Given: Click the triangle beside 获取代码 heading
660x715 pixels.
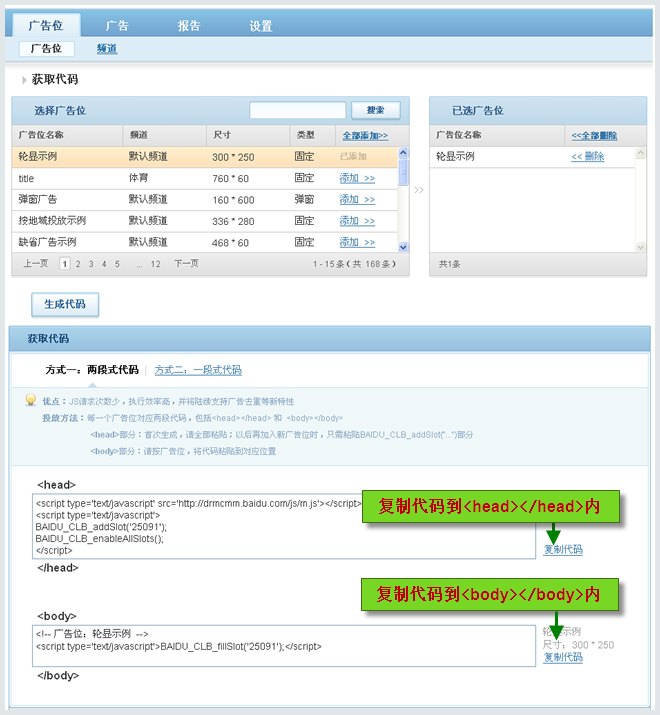Looking at the screenshot, I should (24, 80).
